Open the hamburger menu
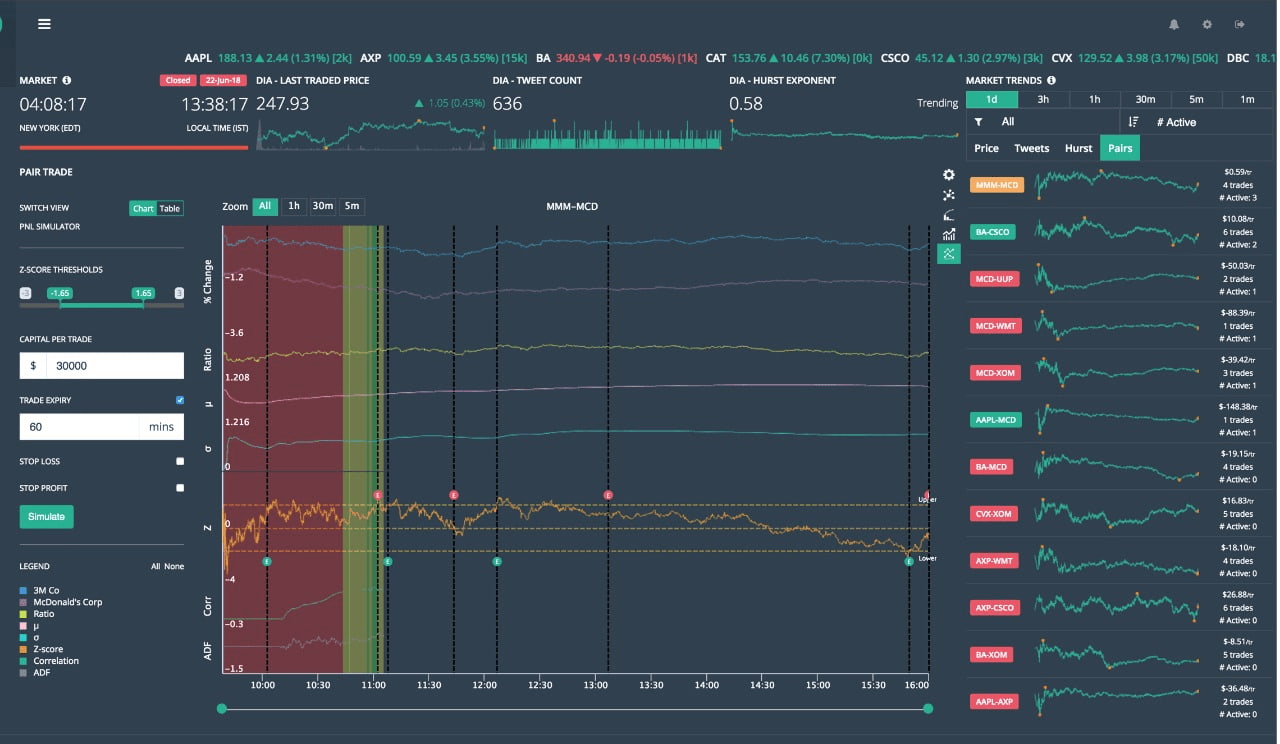The width and height of the screenshot is (1280, 744). tap(44, 24)
